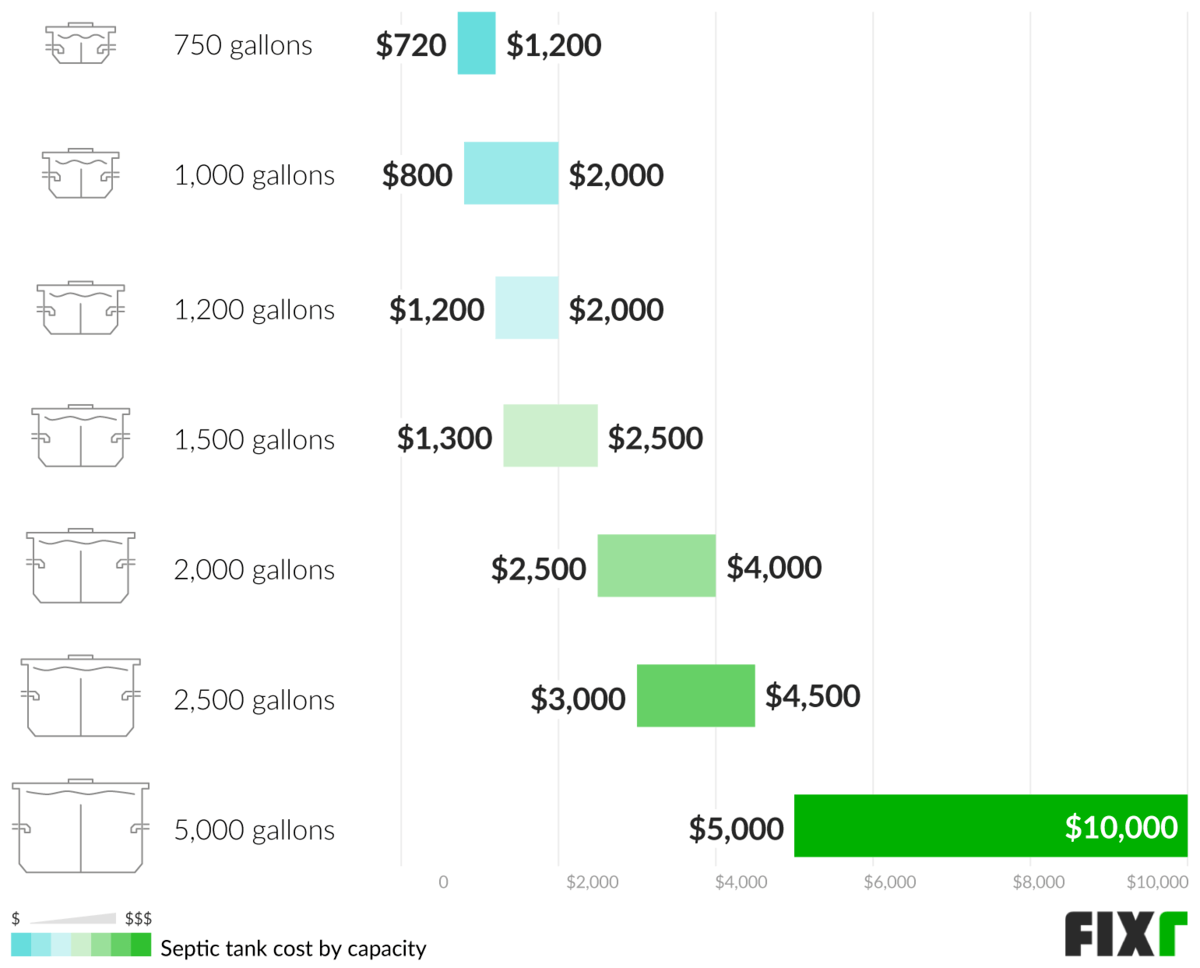Click the first teal legend swatch
The image size is (1200, 968).
(x=21, y=945)
